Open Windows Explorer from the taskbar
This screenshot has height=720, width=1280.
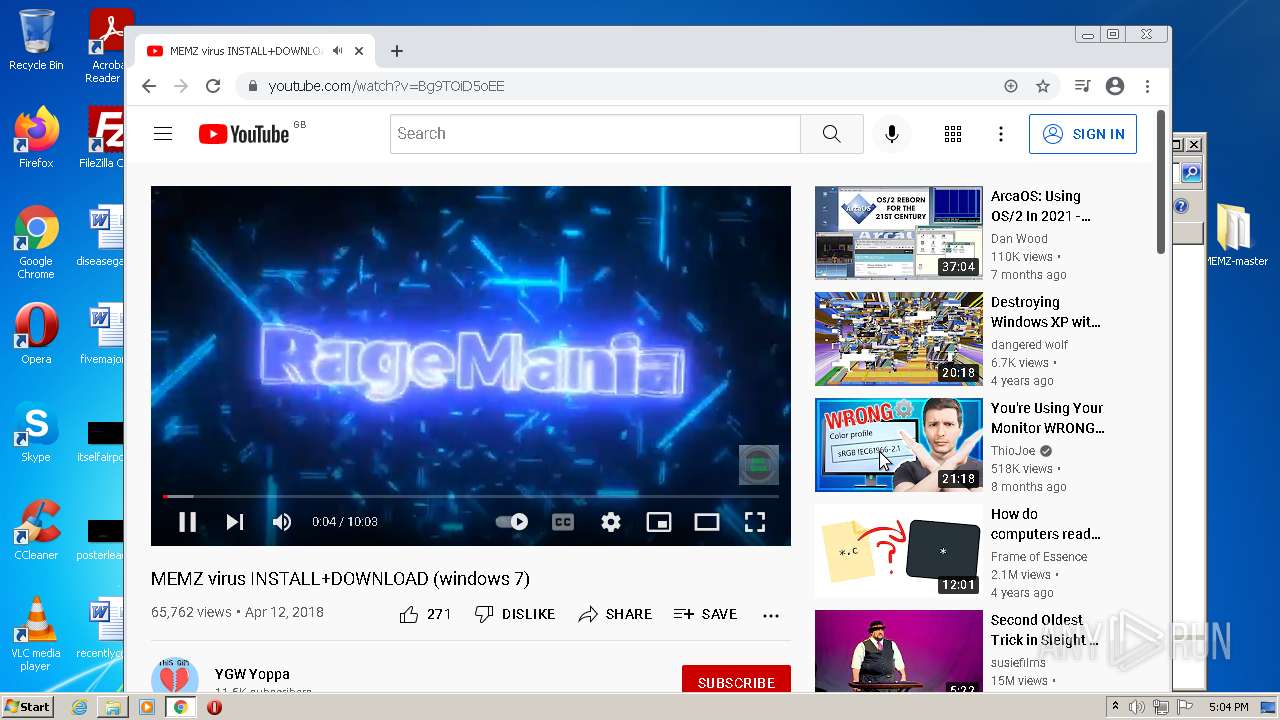pos(113,707)
